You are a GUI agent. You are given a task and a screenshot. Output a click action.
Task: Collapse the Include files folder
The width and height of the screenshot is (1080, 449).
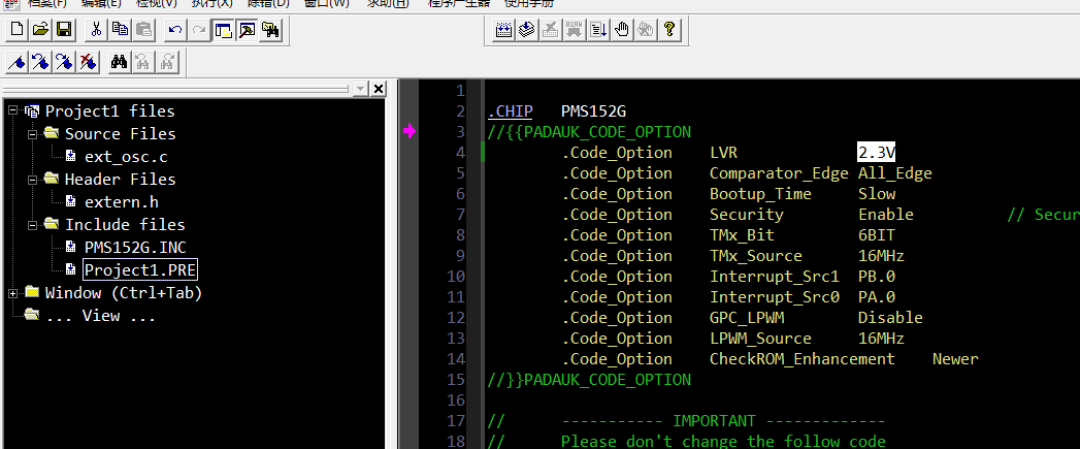pyautogui.click(x=32, y=224)
